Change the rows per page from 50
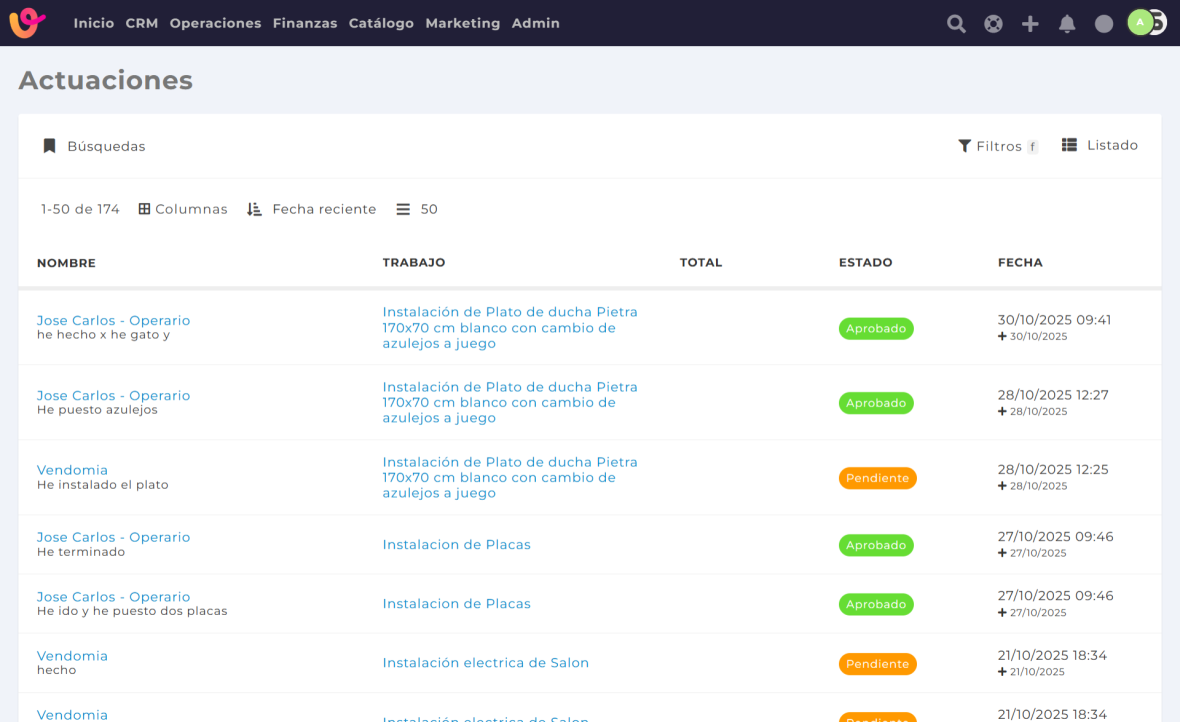This screenshot has width=1180, height=722. coord(417,209)
